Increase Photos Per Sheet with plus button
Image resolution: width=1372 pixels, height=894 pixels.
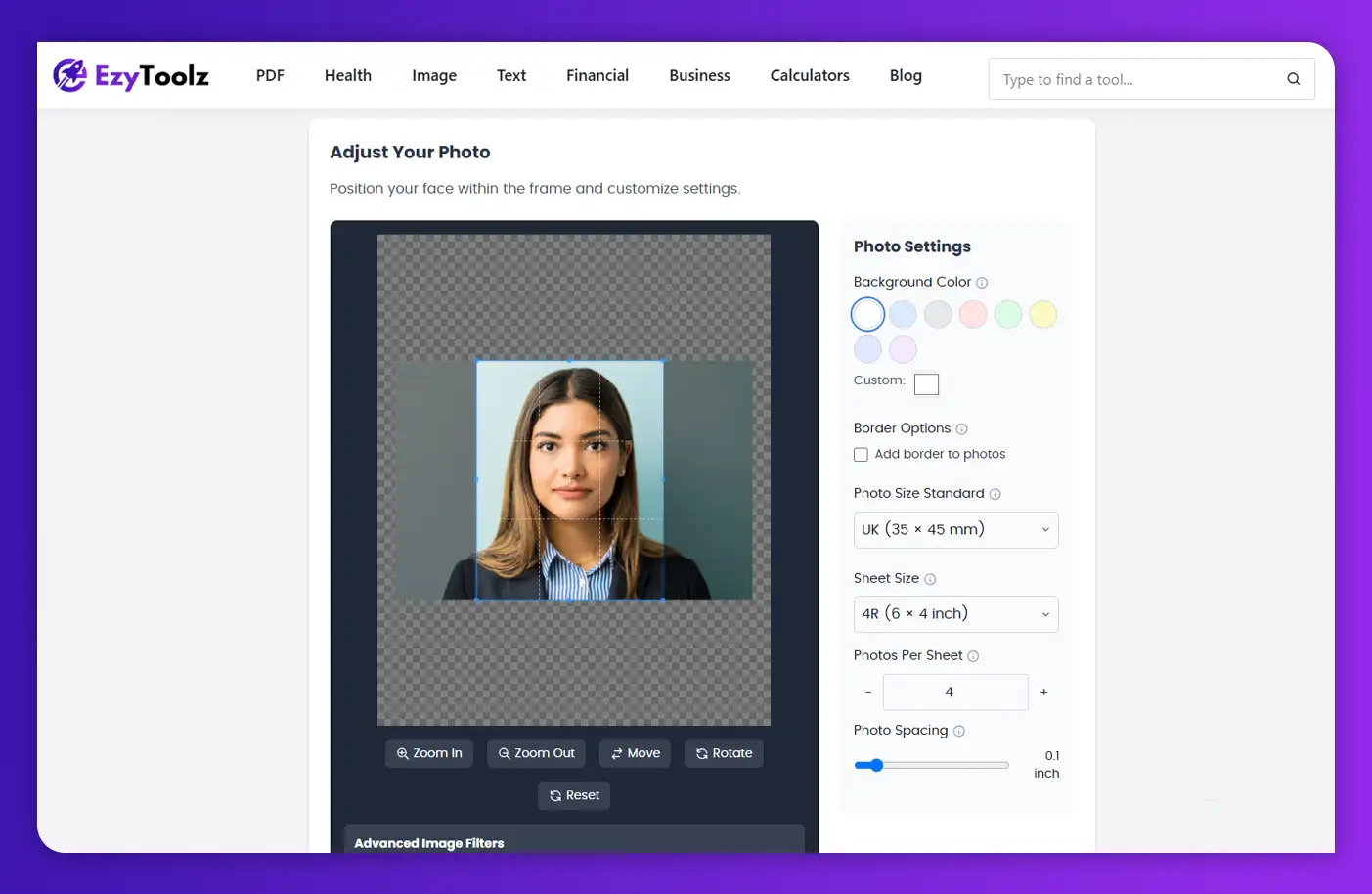[x=1042, y=692]
